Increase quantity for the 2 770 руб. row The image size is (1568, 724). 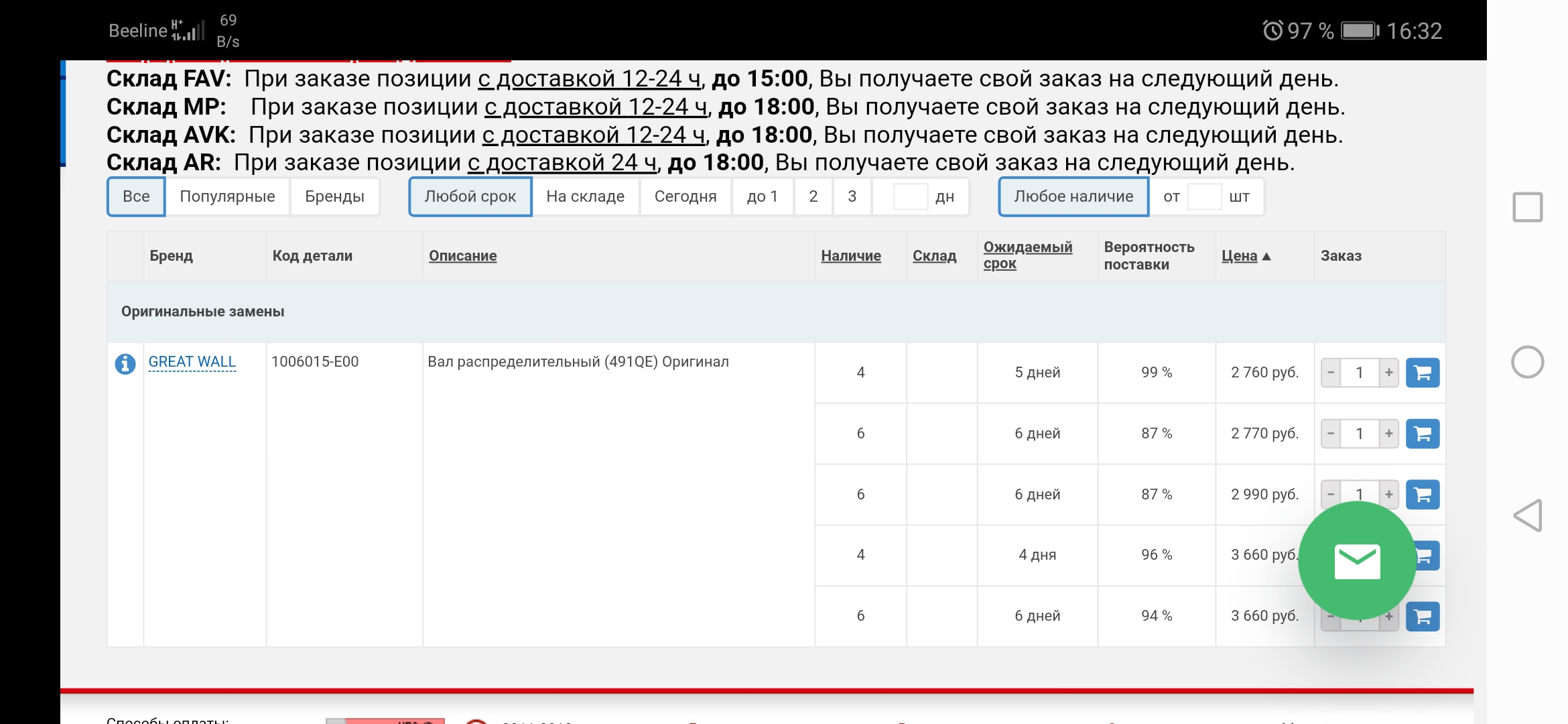click(1389, 434)
